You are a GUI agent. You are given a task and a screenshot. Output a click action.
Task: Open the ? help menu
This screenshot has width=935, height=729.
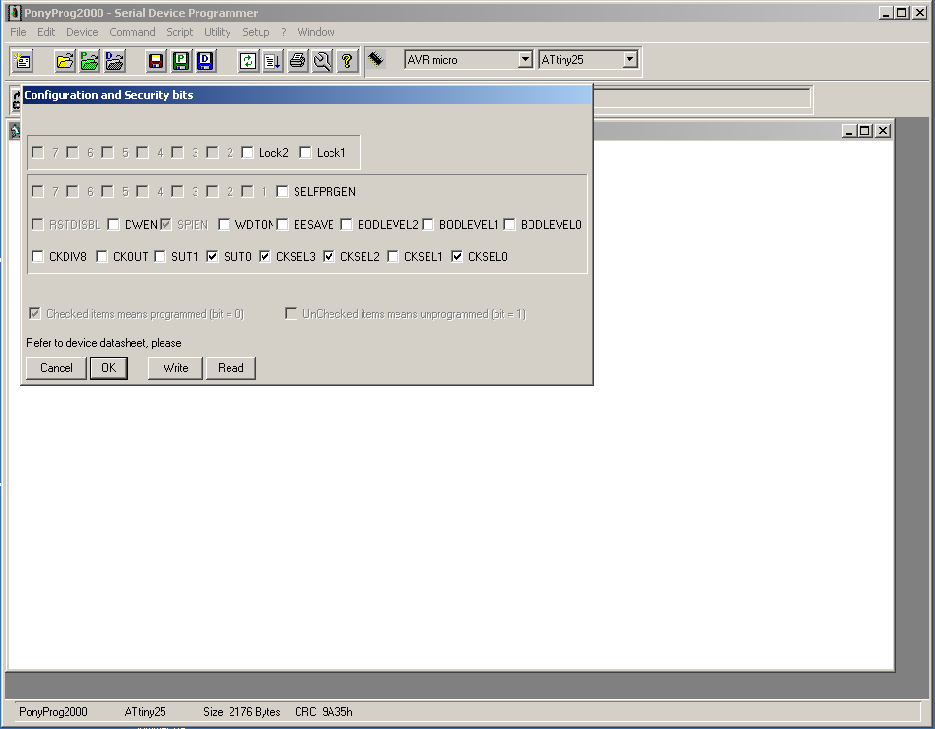point(284,32)
